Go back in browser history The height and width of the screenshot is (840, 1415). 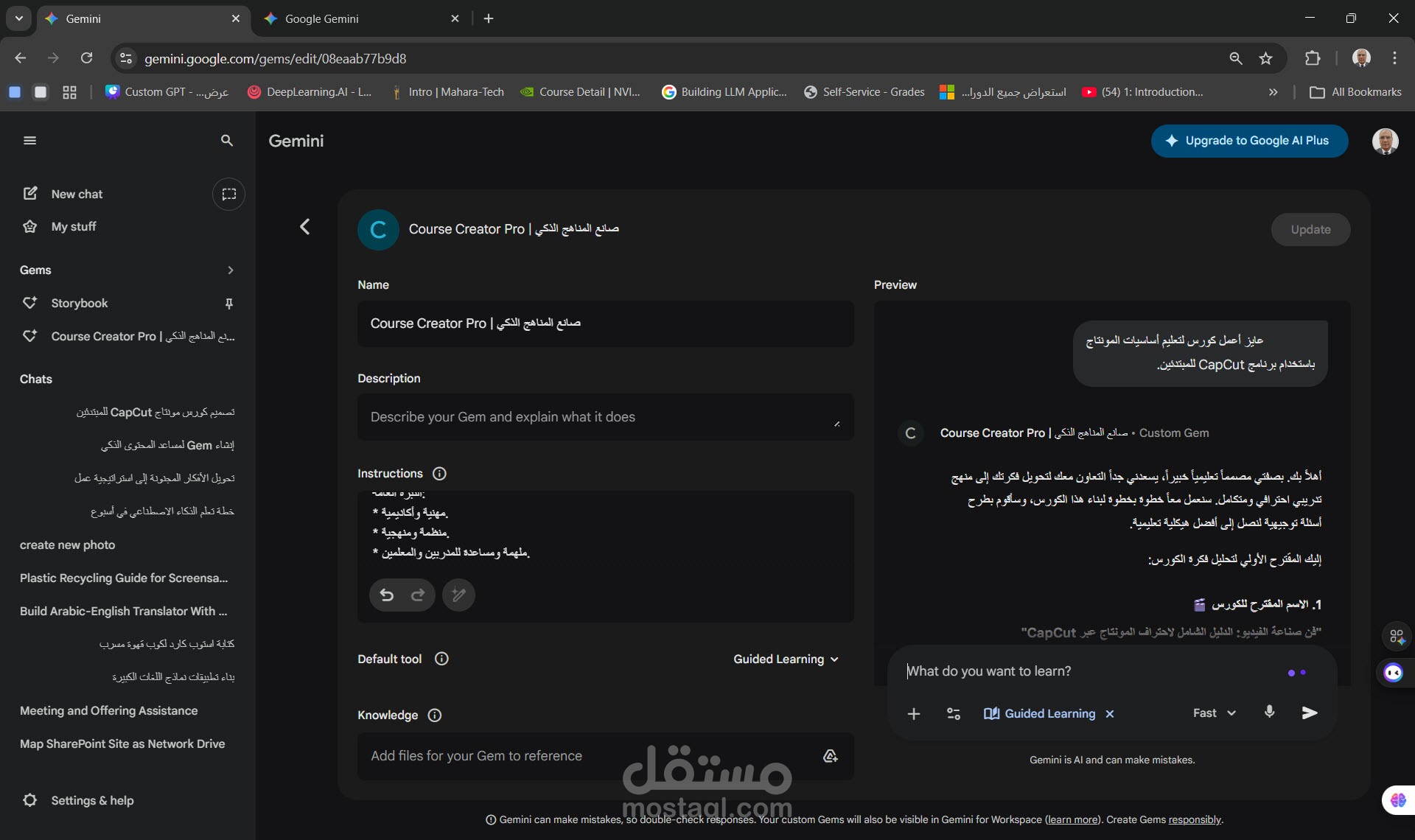pos(21,58)
